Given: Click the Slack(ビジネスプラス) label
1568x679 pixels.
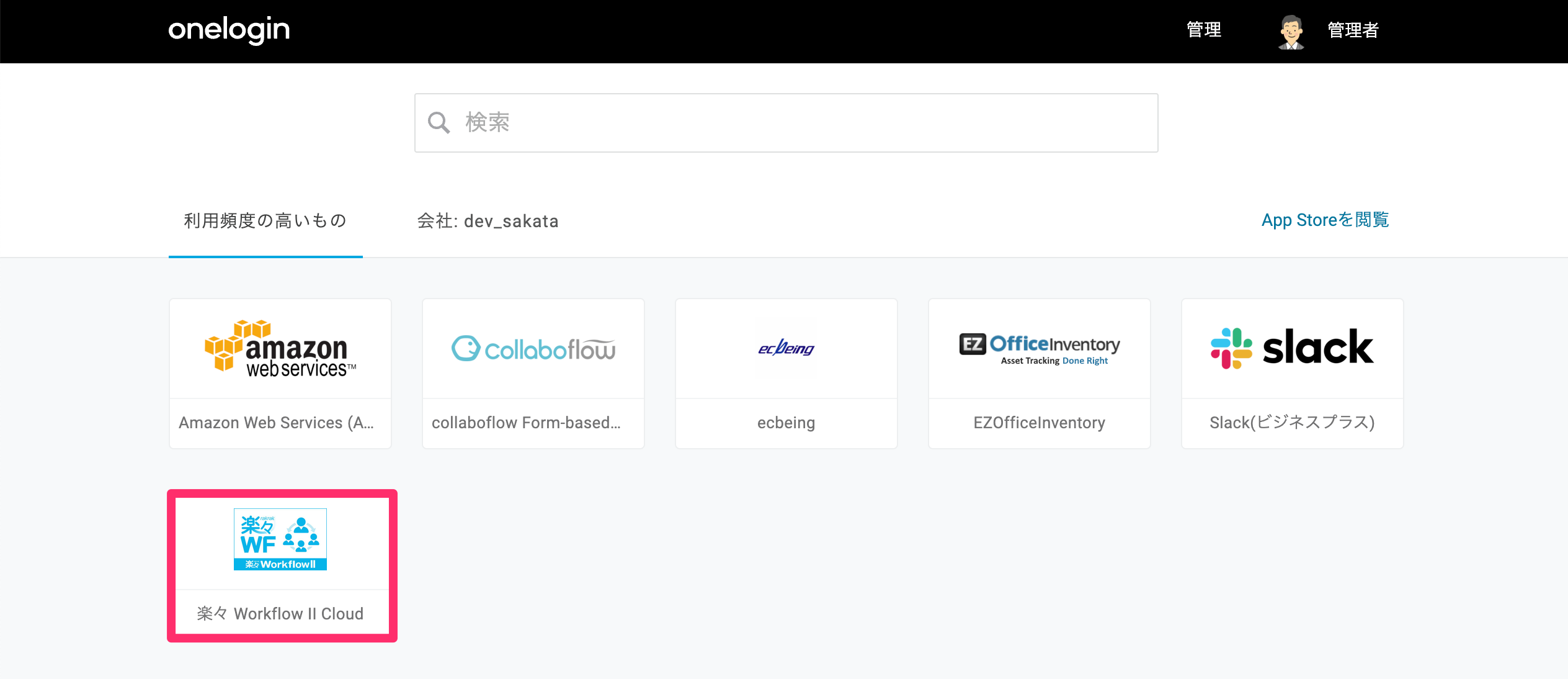Looking at the screenshot, I should coord(1292,423).
